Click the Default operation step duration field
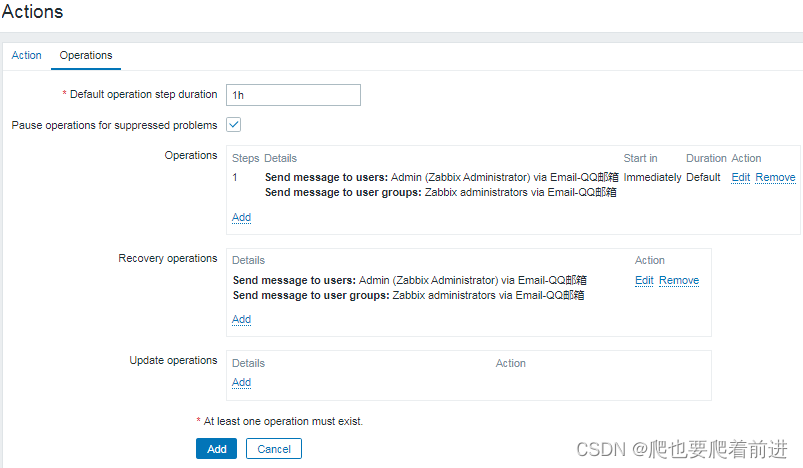 pos(293,95)
